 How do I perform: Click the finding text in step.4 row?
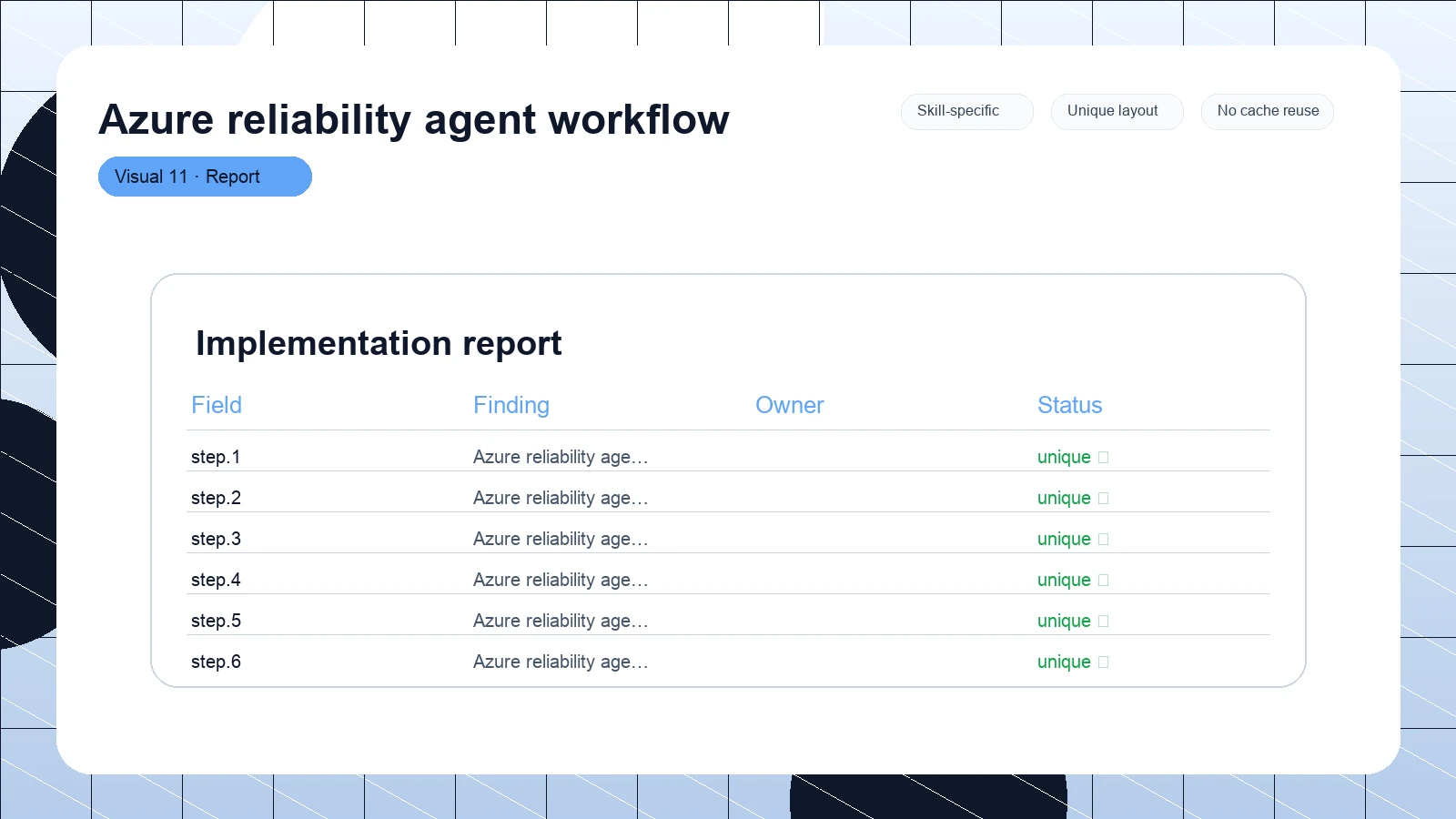click(x=561, y=580)
